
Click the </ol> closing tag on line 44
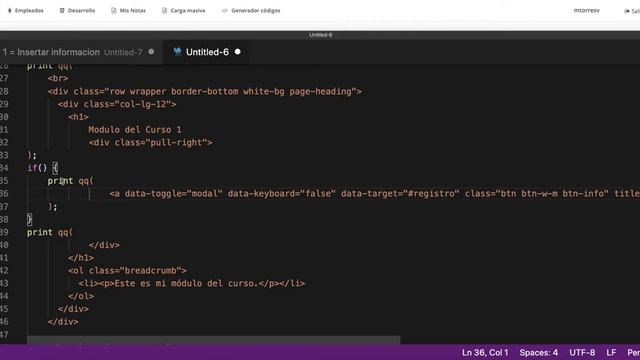pyautogui.click(x=81, y=296)
